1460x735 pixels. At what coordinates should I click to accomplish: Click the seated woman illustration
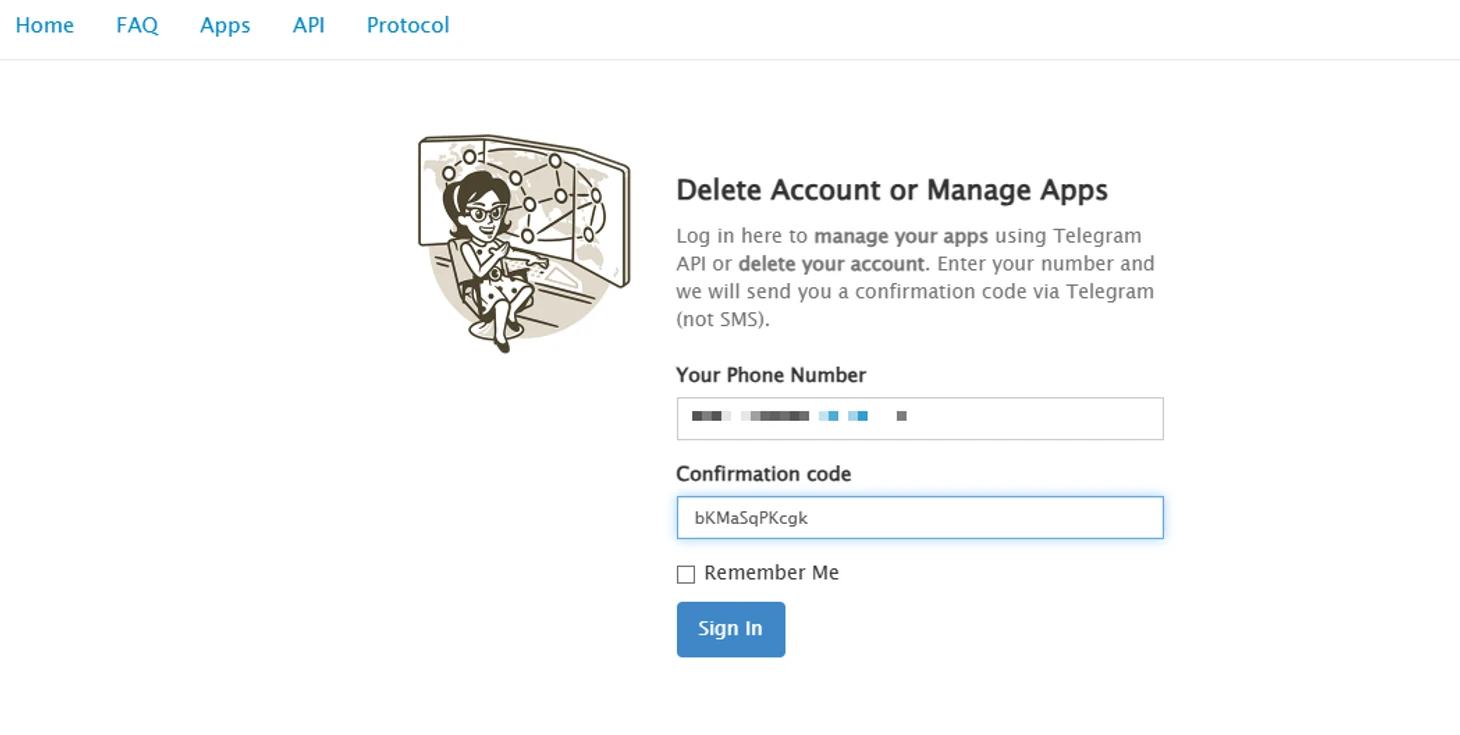click(x=490, y=260)
